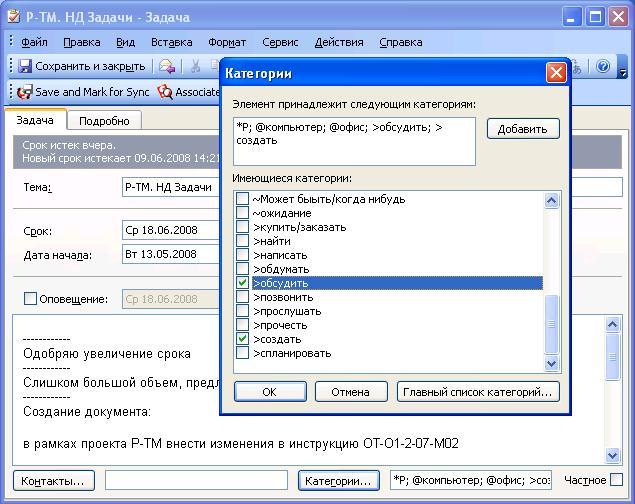Expand the toolbar options overflow arrow
Viewport: 635px width, 504px height.
[623, 69]
